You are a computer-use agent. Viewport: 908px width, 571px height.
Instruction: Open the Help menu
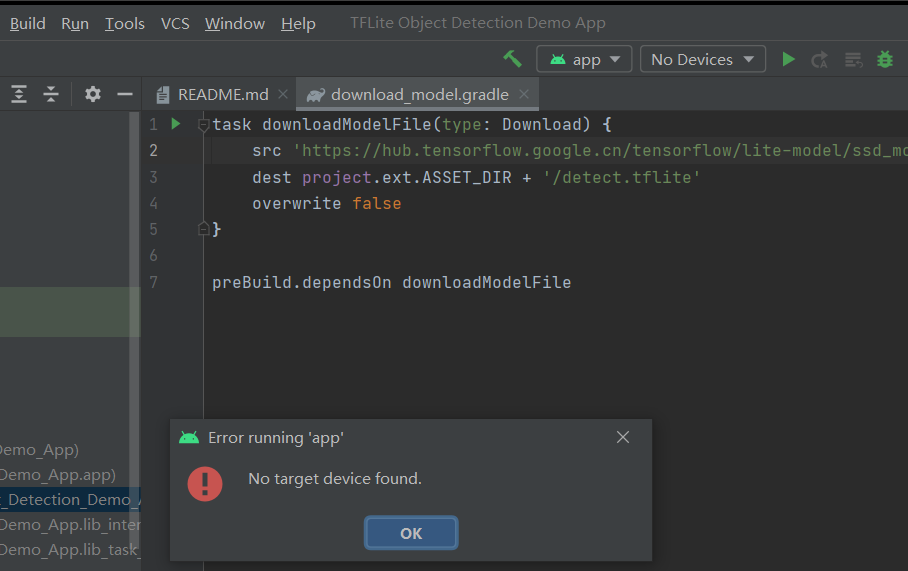coord(298,24)
